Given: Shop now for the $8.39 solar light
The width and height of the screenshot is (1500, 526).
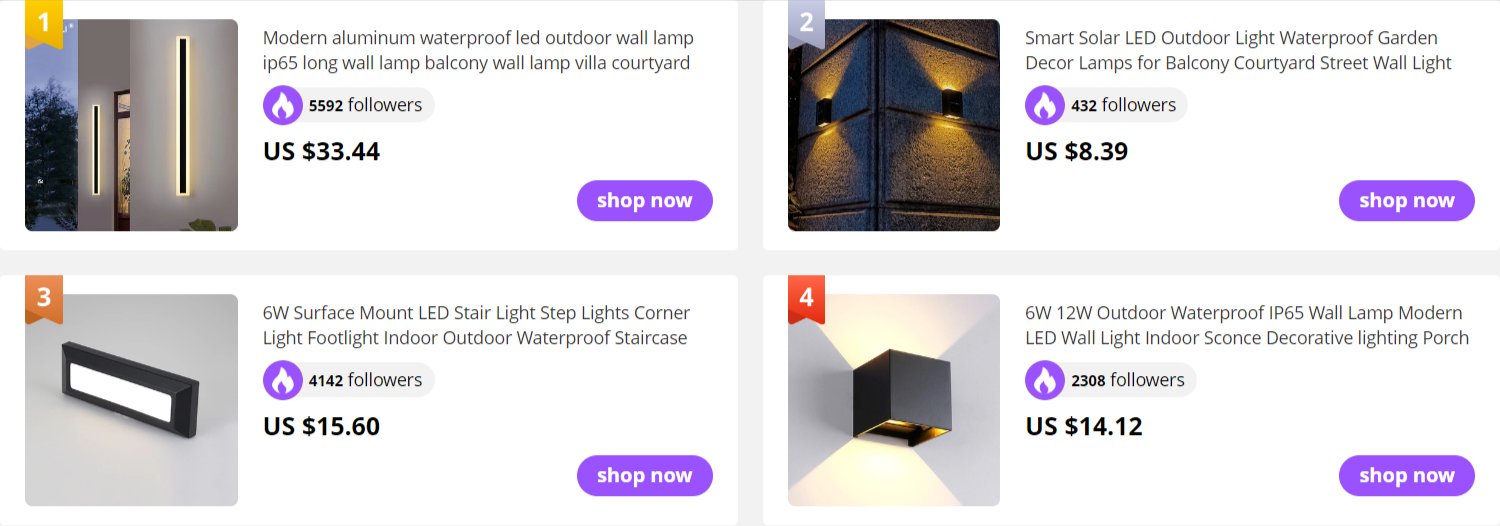Looking at the screenshot, I should (x=1407, y=201).
